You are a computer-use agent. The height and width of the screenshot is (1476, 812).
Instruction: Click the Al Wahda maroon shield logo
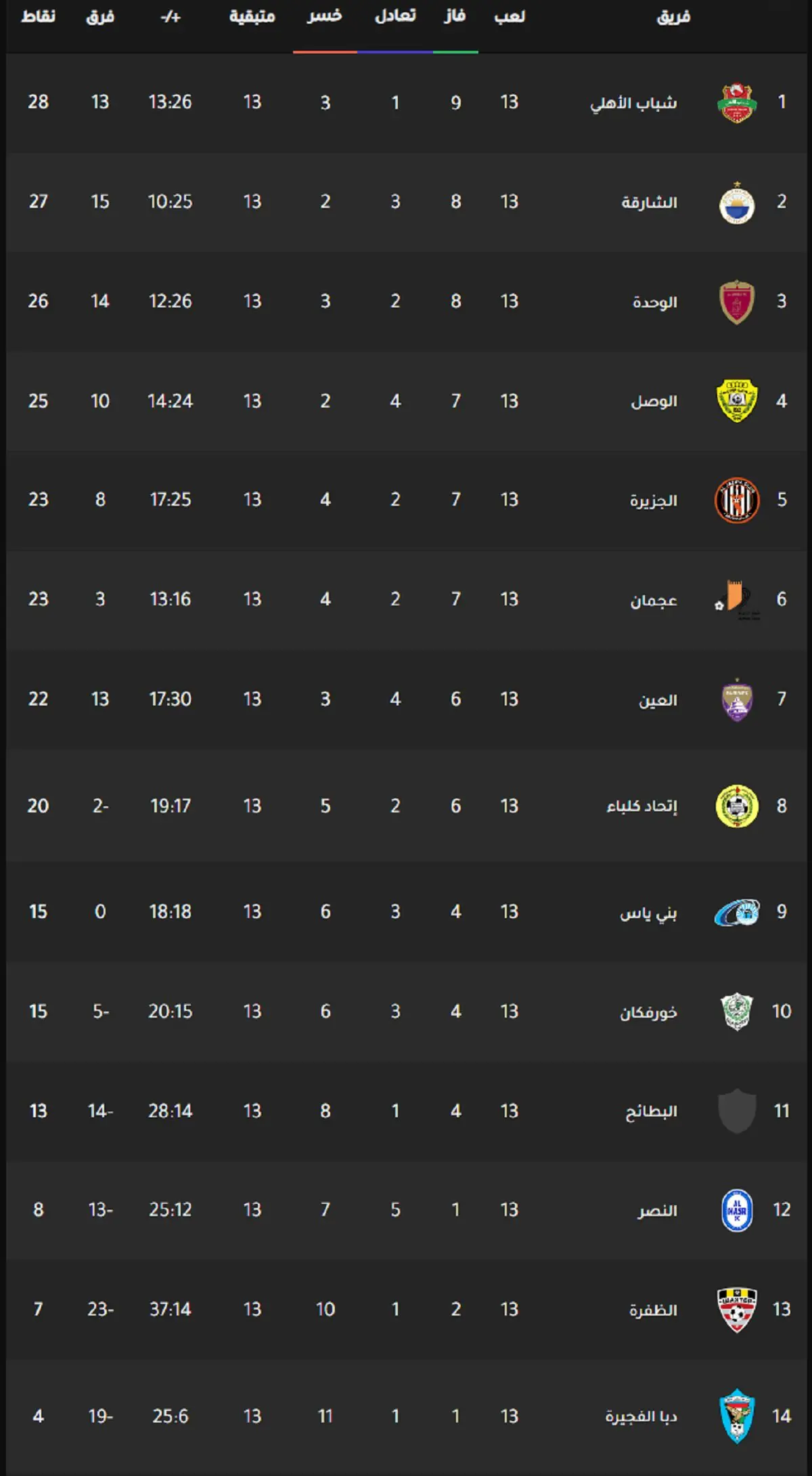737,302
